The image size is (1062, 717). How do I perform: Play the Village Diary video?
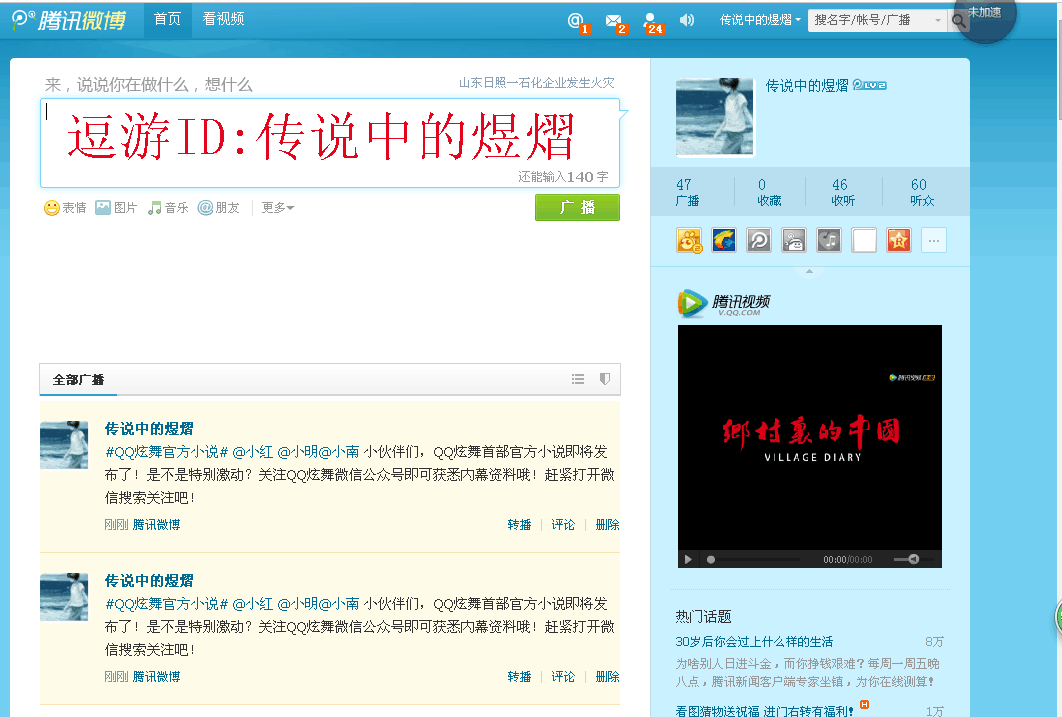click(688, 559)
